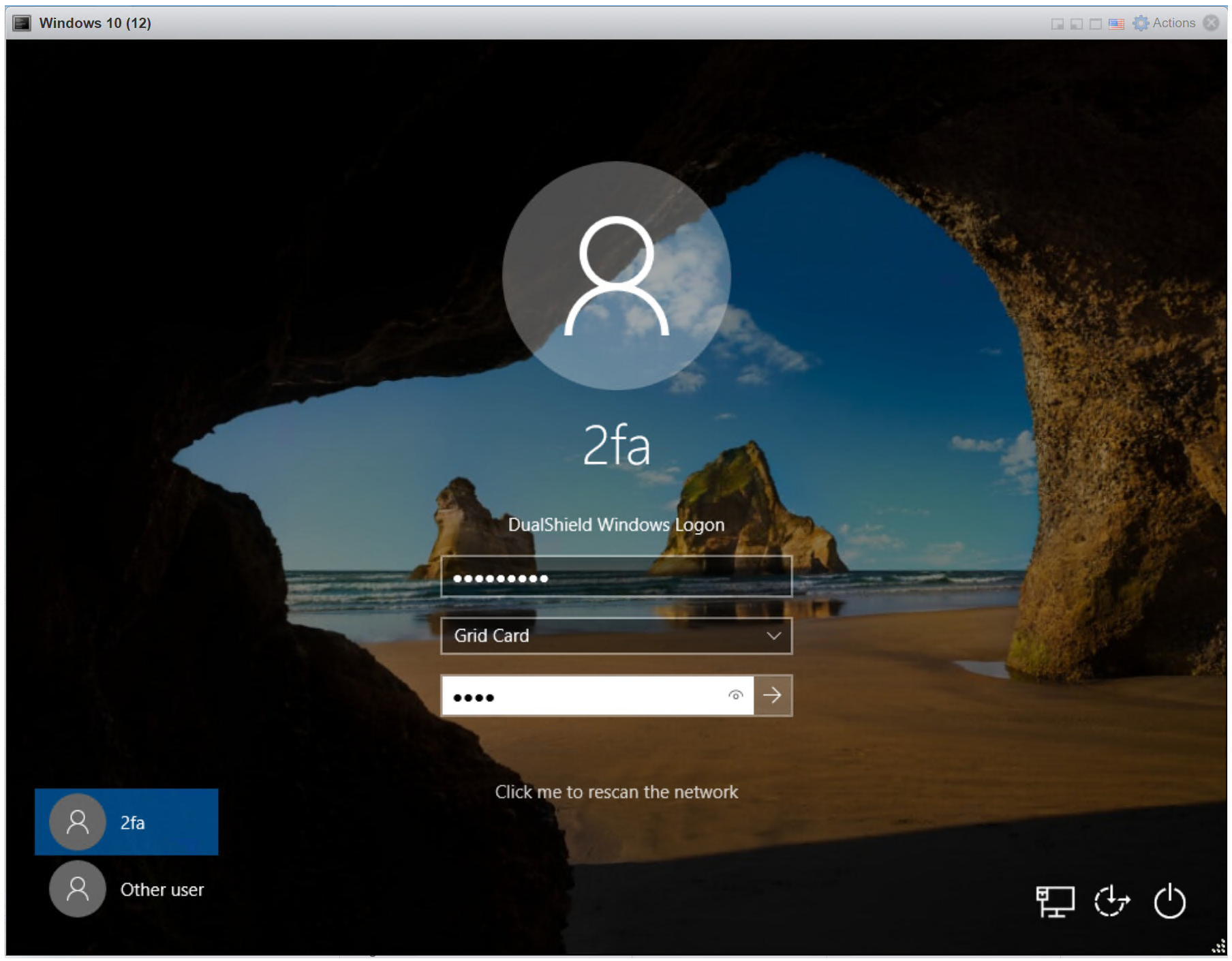Image resolution: width=1232 pixels, height=961 pixels.
Task: Focus the DualShield password field
Action: click(x=616, y=577)
